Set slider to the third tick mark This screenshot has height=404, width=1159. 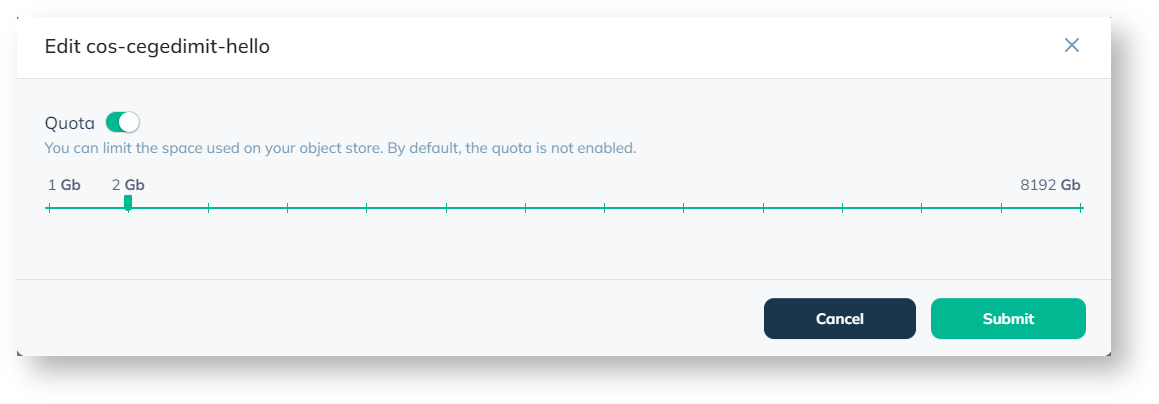(x=208, y=208)
